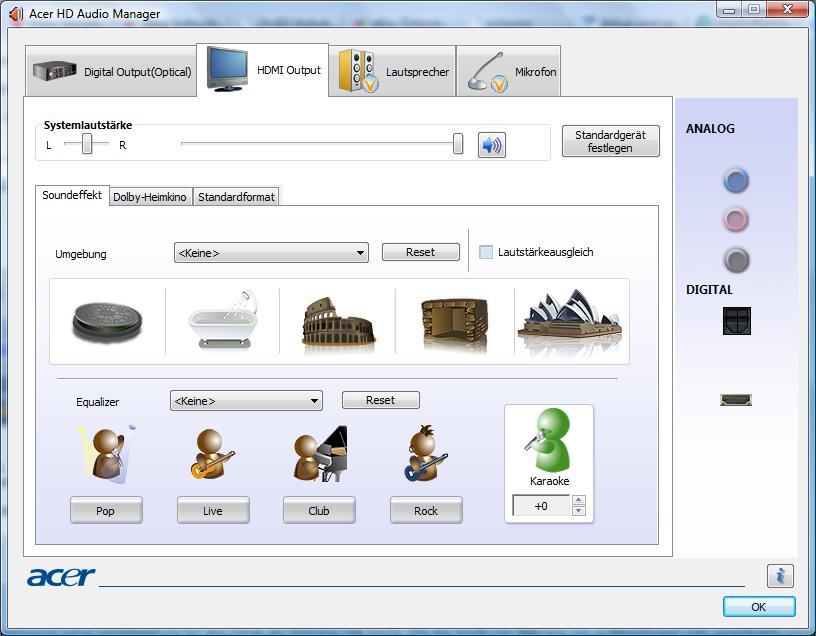Confirm with the OK button
Viewport: 816px width, 636px height.
pyautogui.click(x=759, y=607)
